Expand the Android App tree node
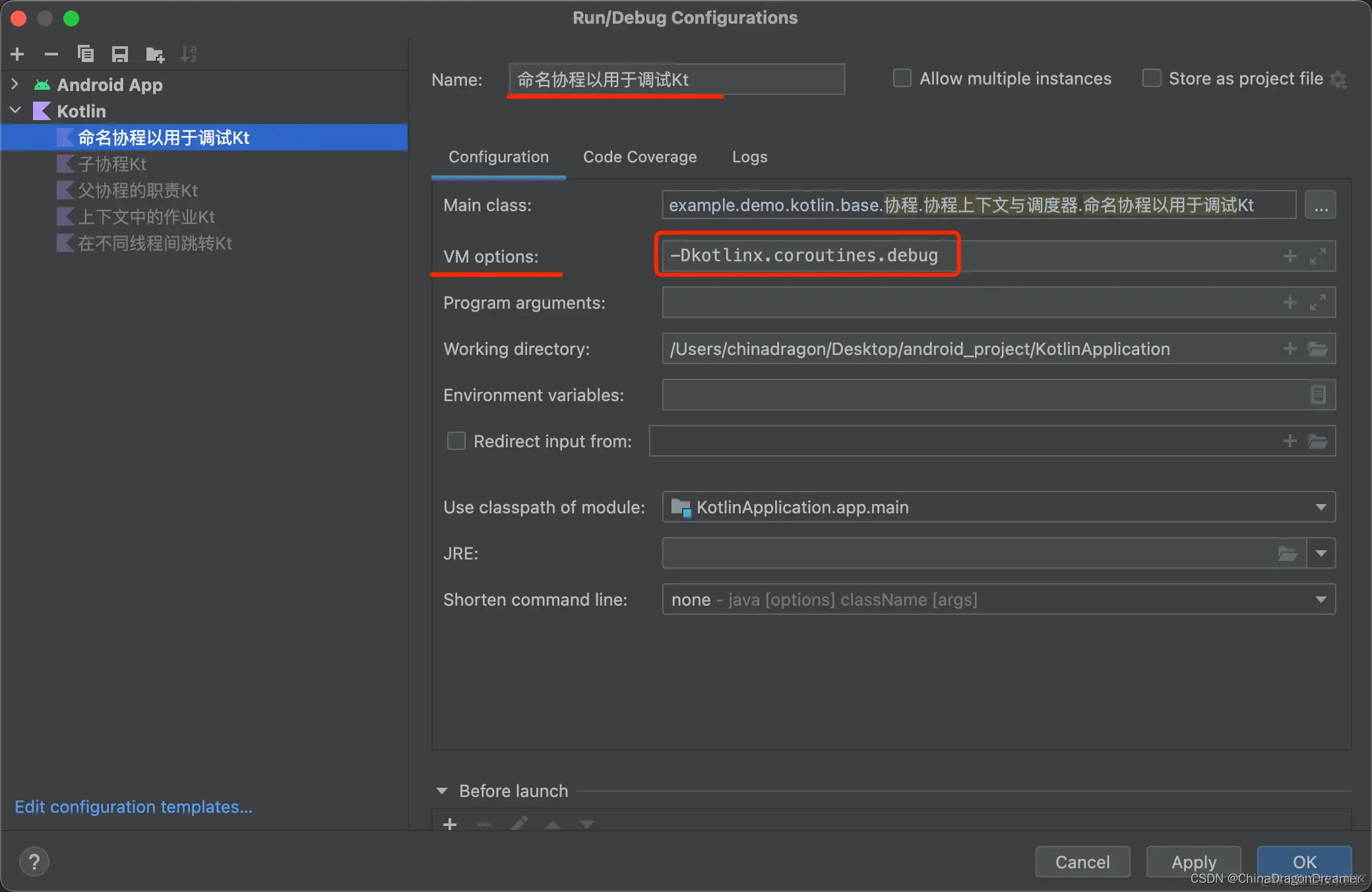This screenshot has width=1372, height=892. coord(15,84)
